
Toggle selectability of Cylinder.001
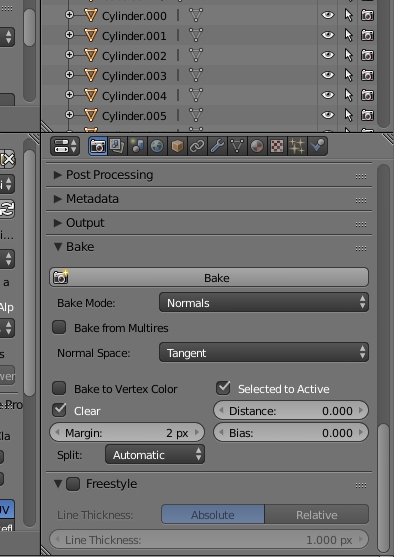click(x=349, y=35)
